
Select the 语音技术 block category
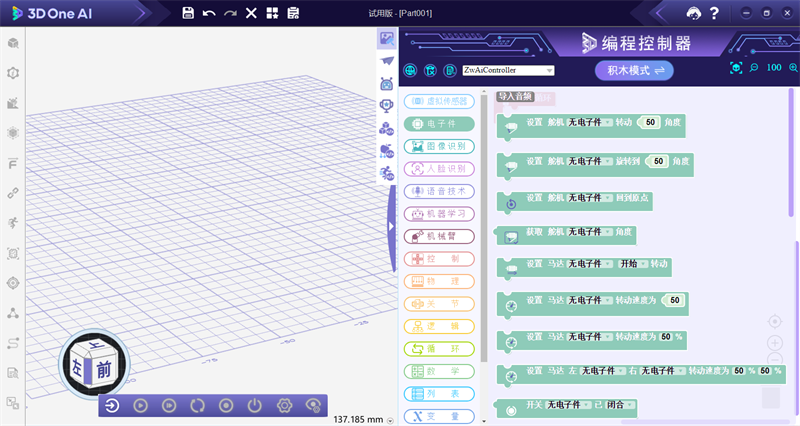click(x=439, y=191)
